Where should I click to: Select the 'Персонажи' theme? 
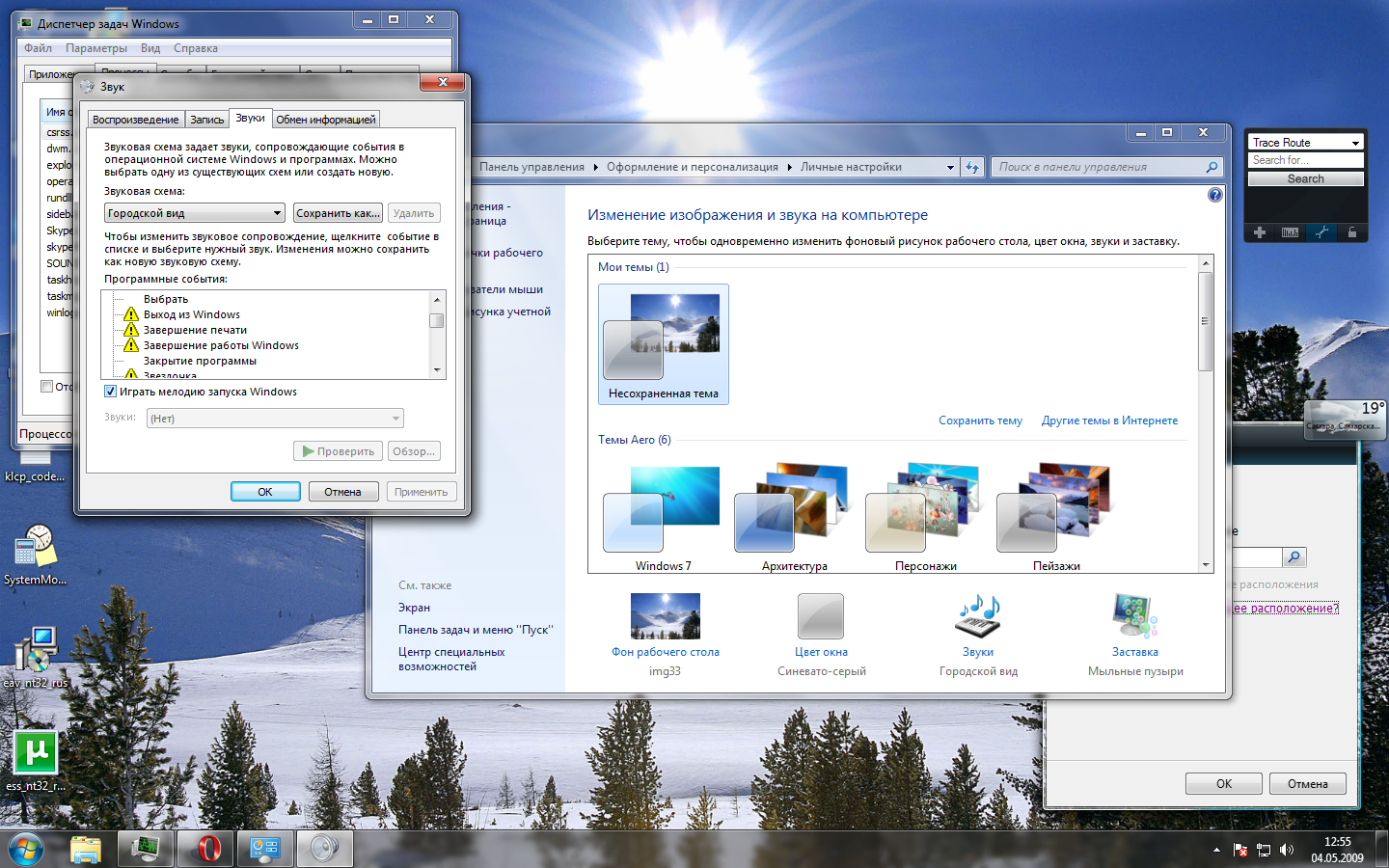[925, 518]
